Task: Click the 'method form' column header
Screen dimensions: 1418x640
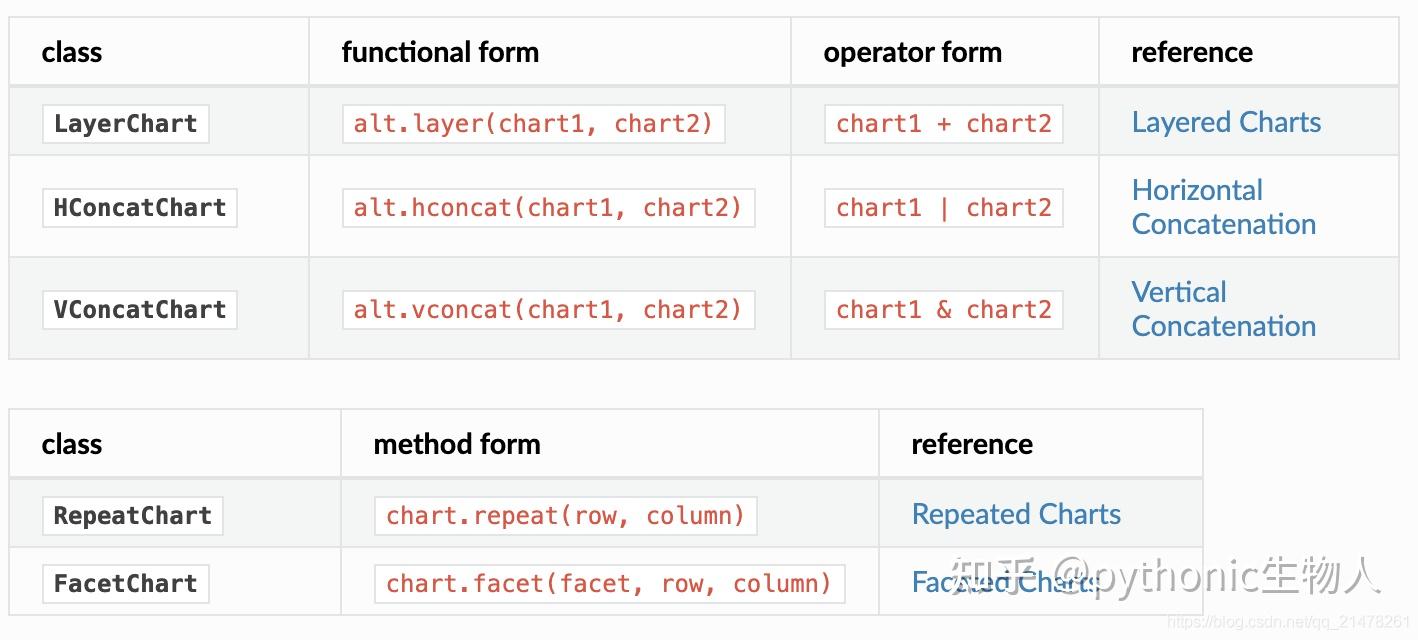Action: click(456, 444)
